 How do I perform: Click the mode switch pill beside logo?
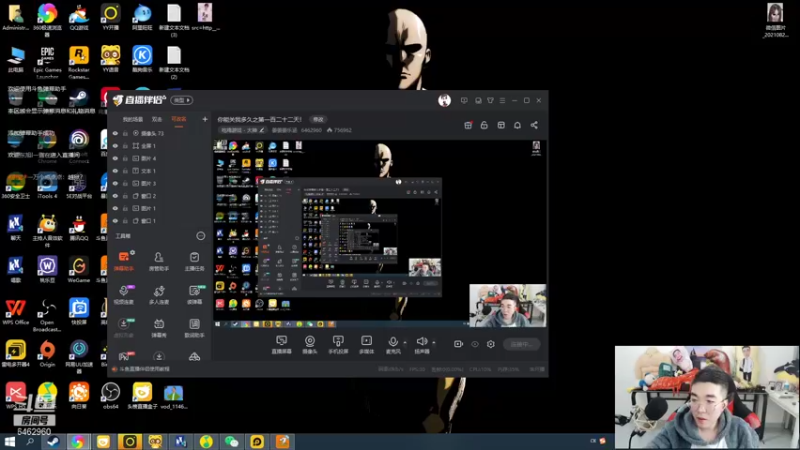(182, 100)
